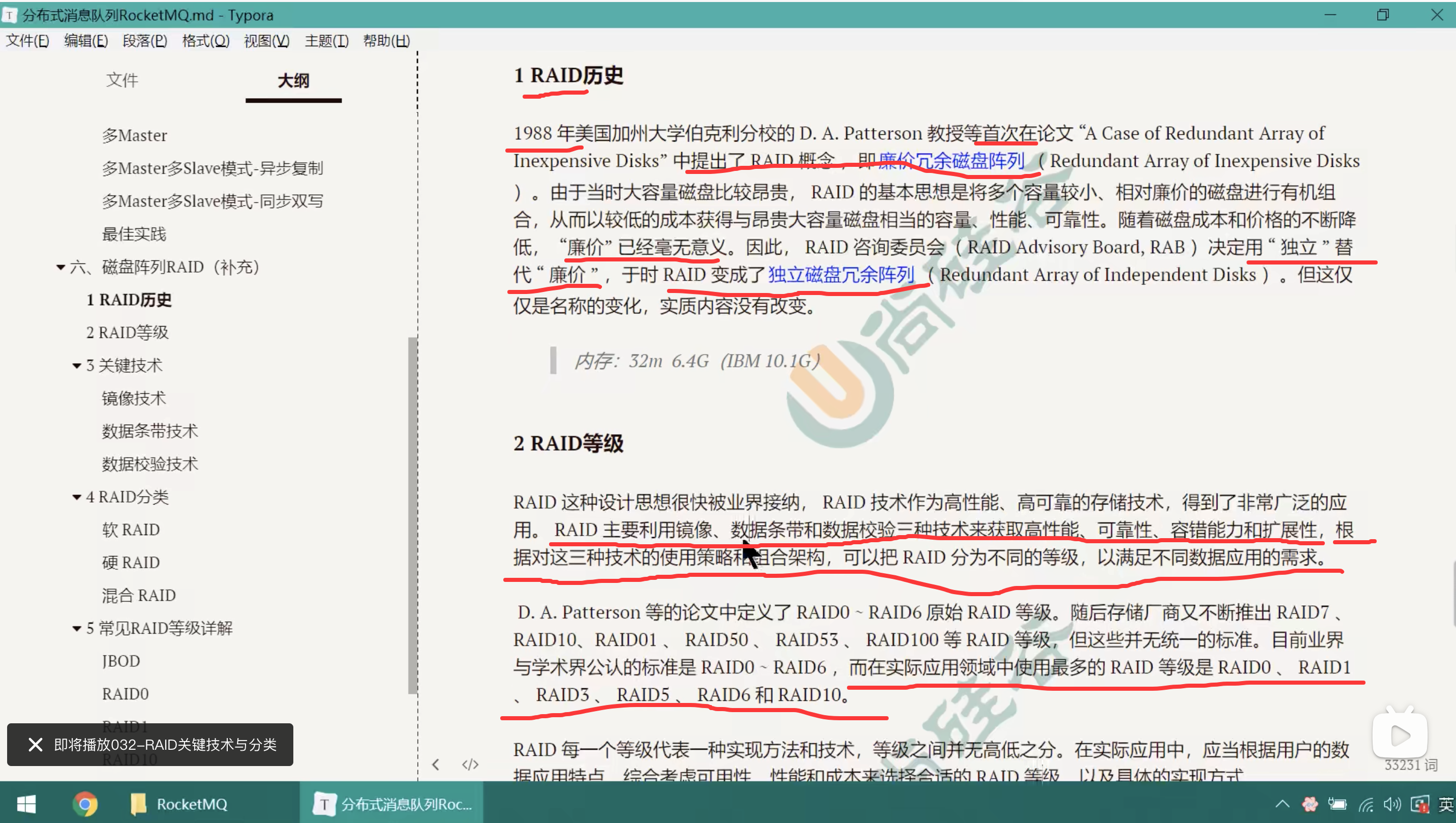Click the Wi-Fi network tray icon
Image resolution: width=1456 pixels, height=823 pixels.
[1366, 804]
